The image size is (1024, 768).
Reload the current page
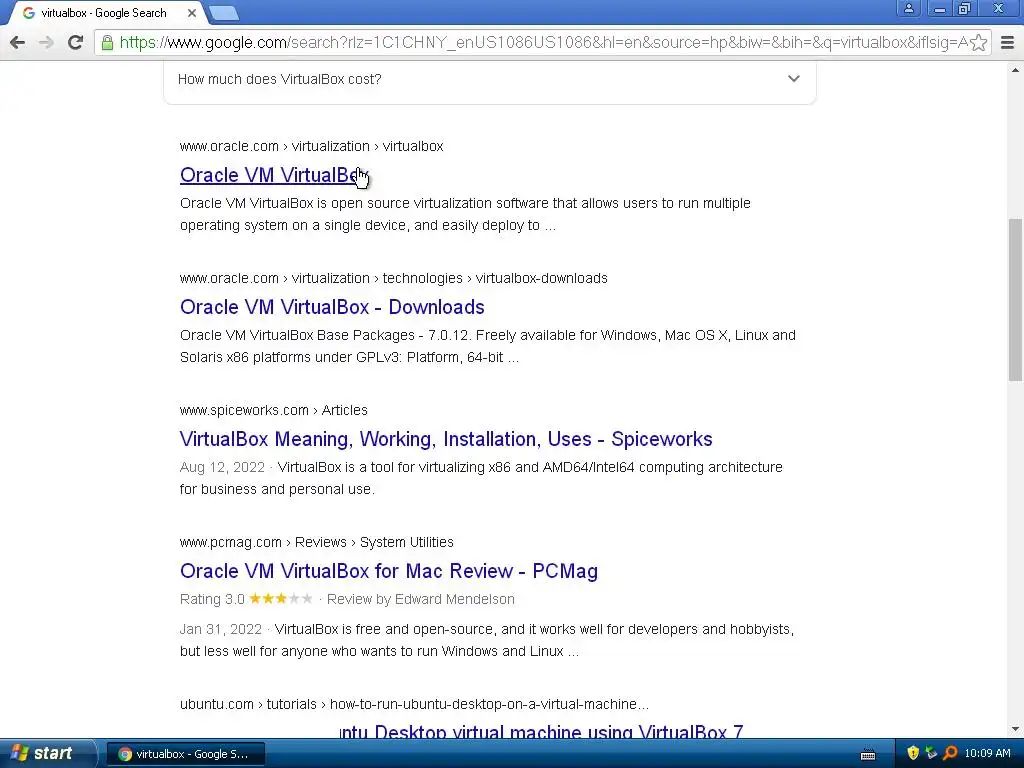tap(75, 42)
